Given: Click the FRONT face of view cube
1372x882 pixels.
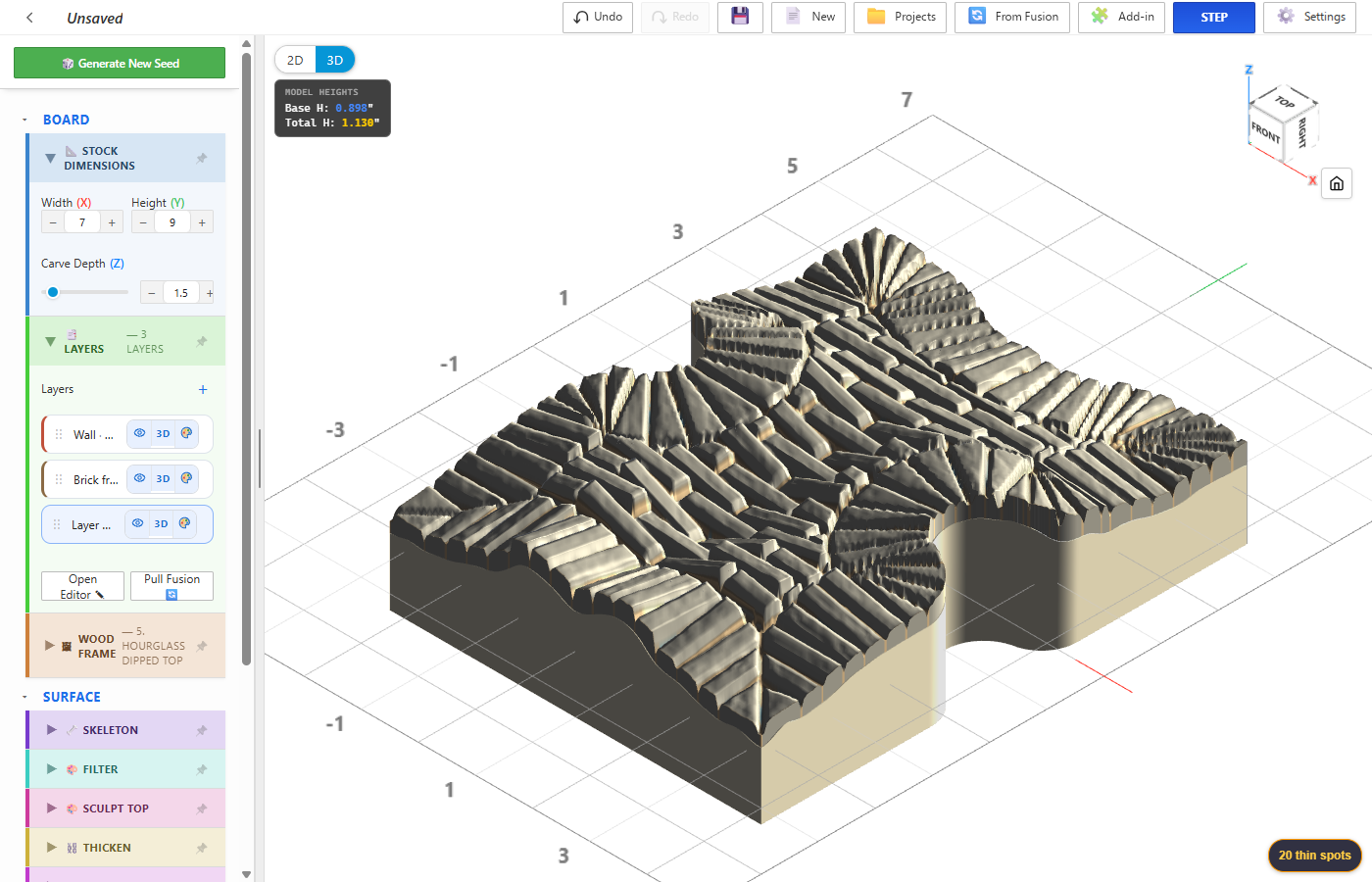Looking at the screenshot, I should pyautogui.click(x=1265, y=131).
